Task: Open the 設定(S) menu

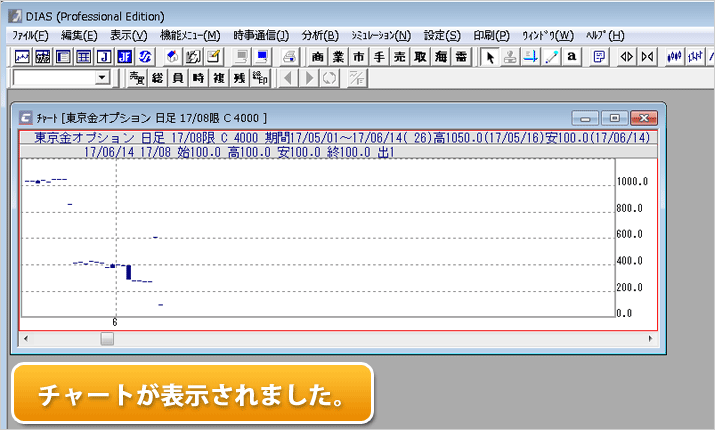Action: 442,35
